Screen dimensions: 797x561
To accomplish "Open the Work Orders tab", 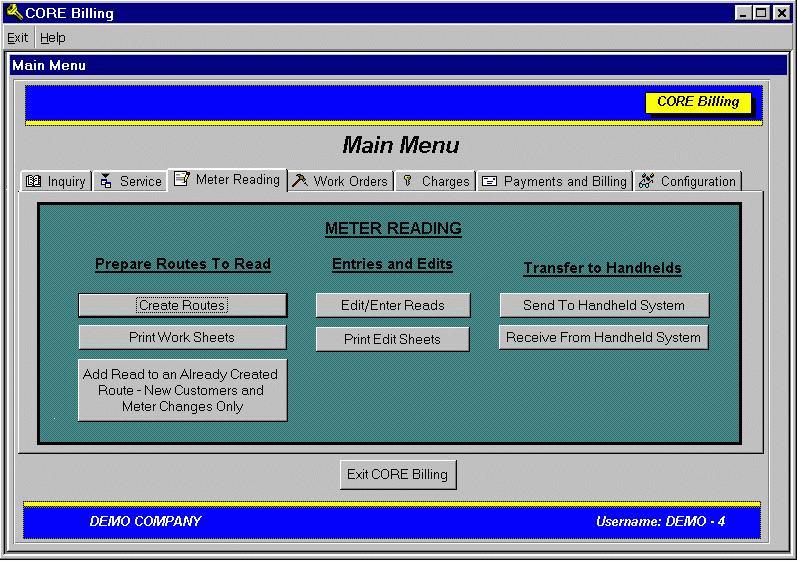I will click(341, 181).
